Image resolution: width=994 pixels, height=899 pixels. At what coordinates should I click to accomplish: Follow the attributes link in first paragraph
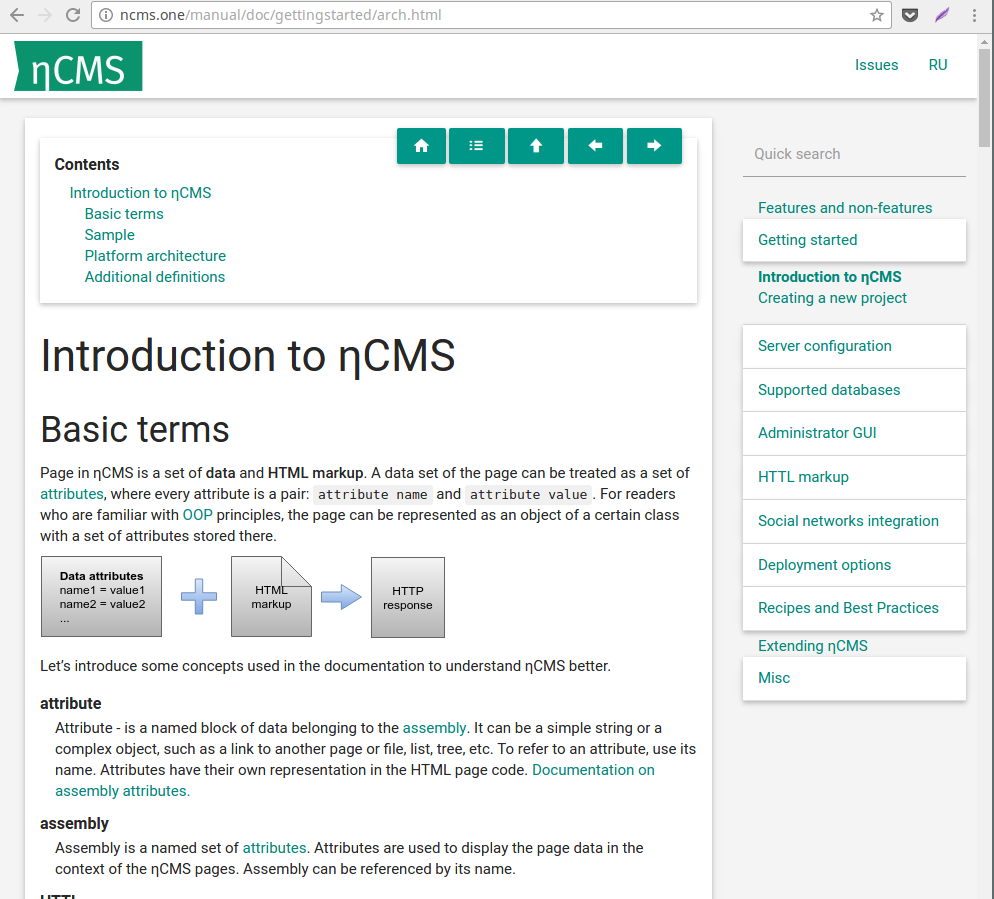72,494
